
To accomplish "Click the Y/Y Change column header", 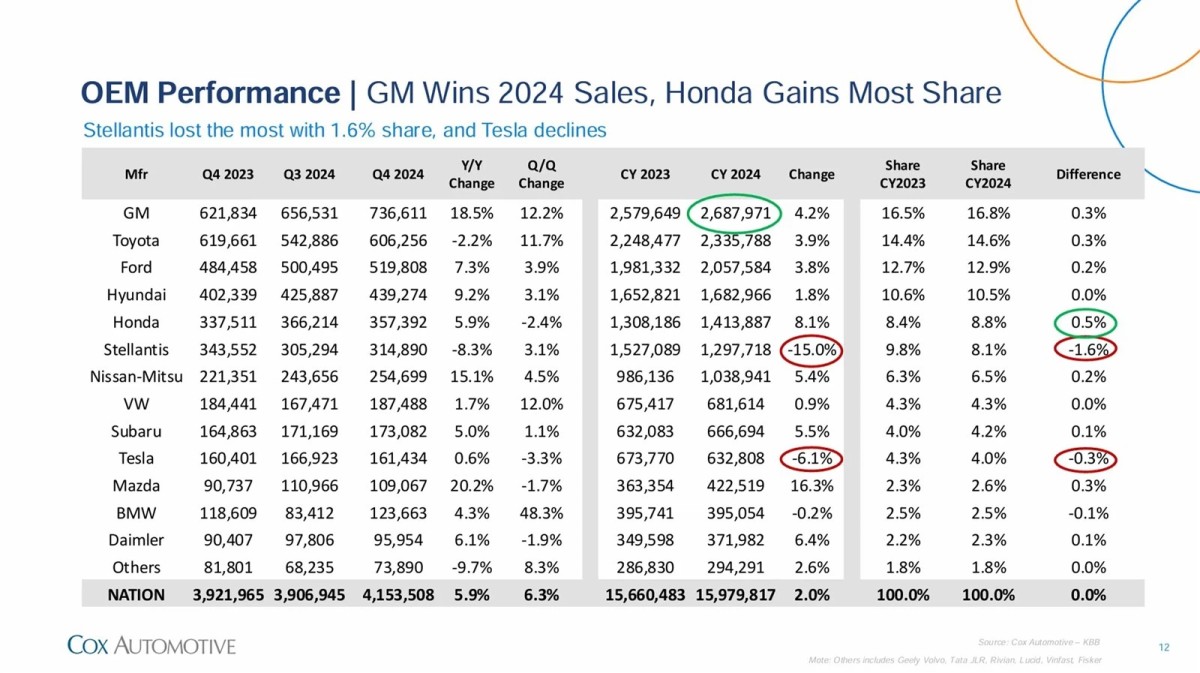I will (x=471, y=174).
